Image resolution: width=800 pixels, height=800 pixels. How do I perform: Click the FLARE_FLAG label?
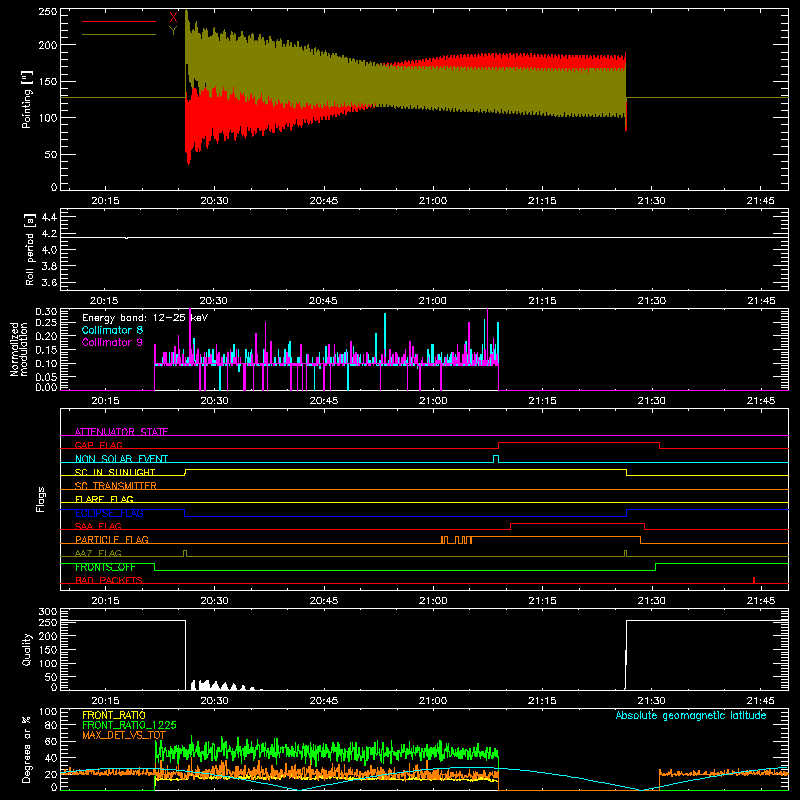[104, 499]
